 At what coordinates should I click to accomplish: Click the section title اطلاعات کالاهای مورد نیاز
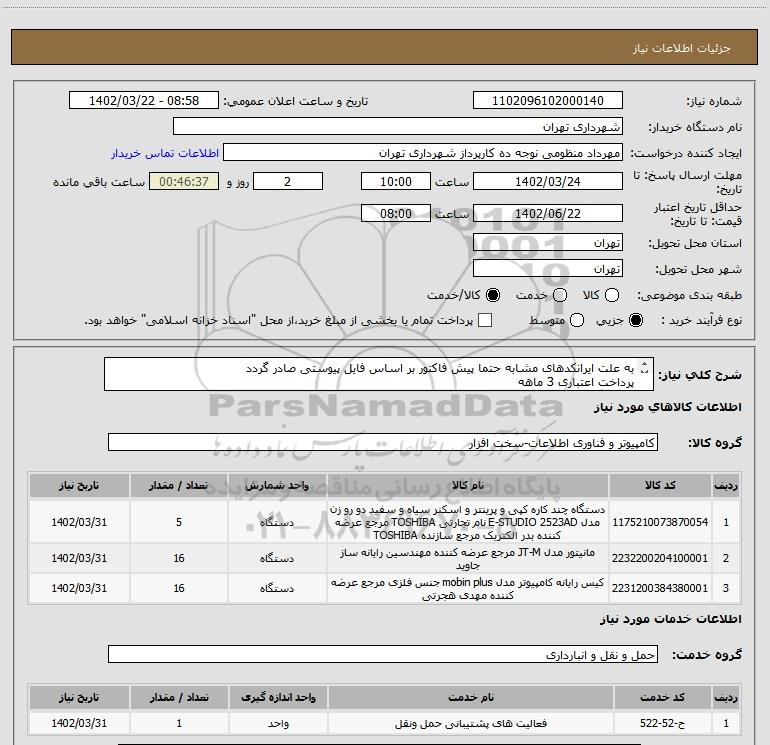point(668,407)
